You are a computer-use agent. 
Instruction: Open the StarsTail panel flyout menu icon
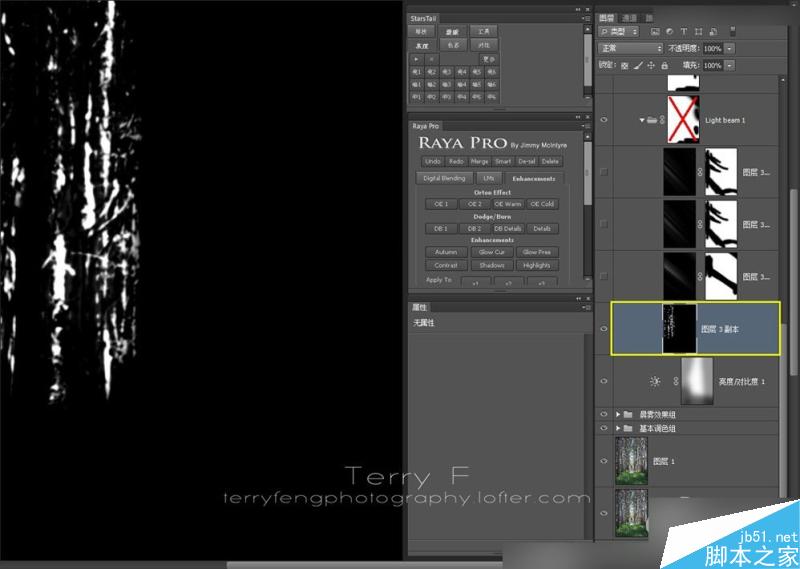[586, 18]
